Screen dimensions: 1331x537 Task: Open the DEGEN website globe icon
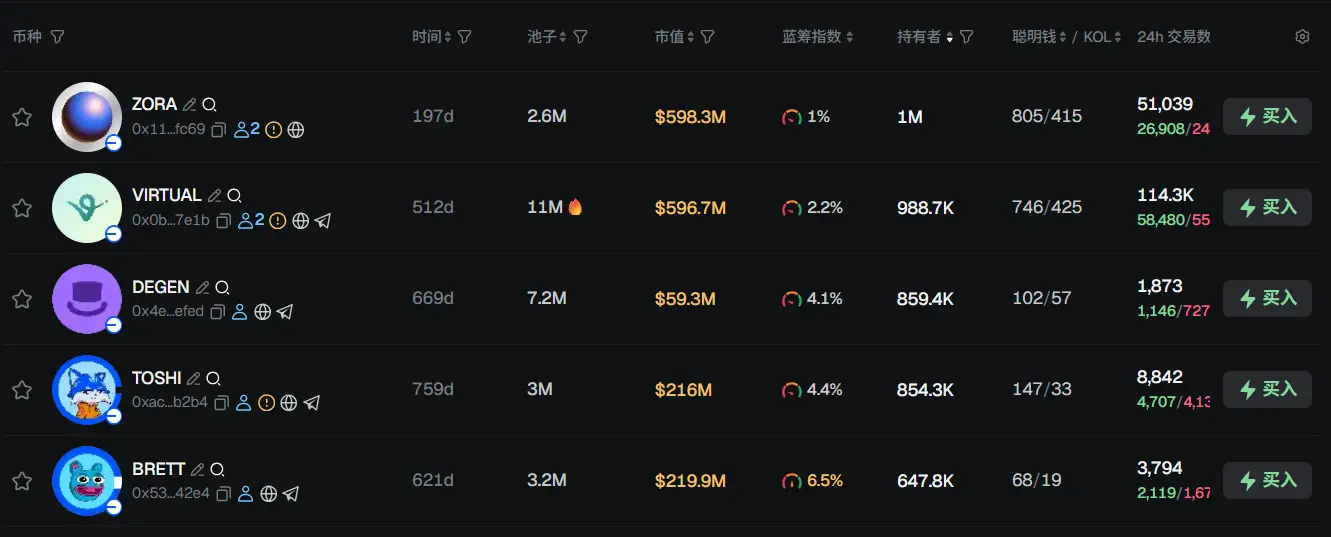tap(263, 312)
